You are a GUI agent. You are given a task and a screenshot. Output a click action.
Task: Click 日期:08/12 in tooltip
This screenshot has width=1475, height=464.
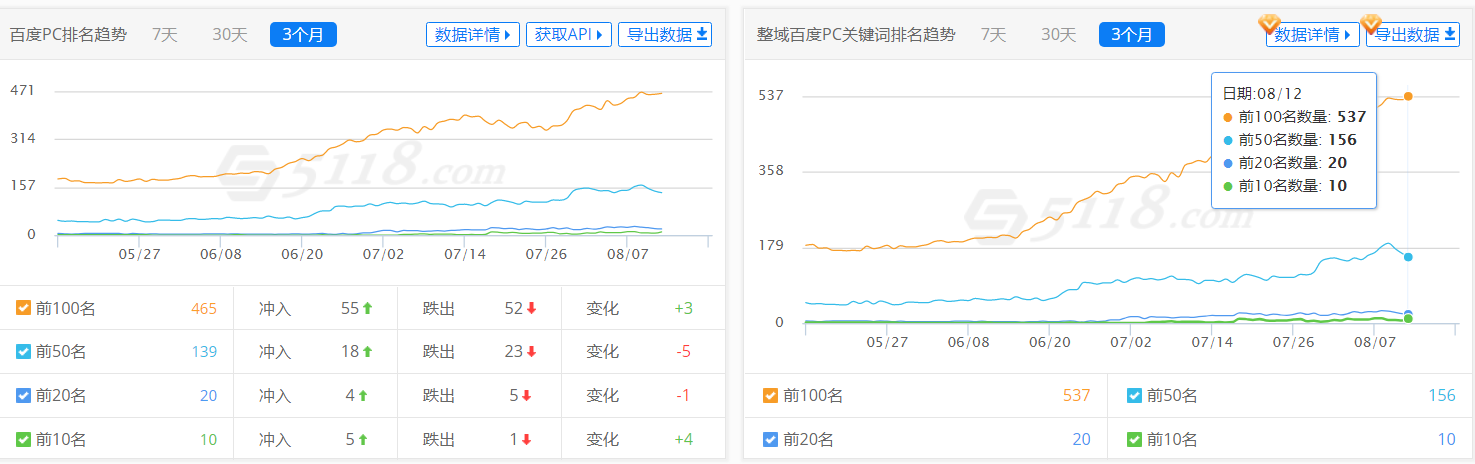(x=1263, y=93)
